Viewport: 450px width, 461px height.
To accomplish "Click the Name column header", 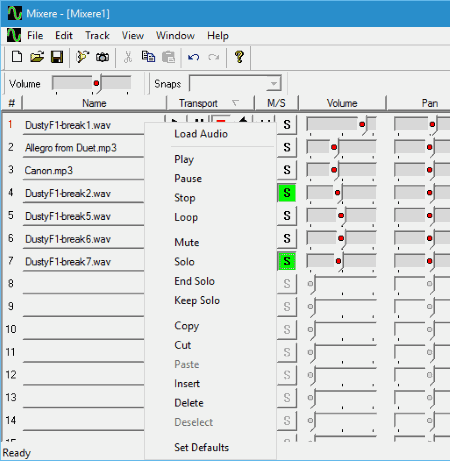I will [x=94, y=103].
